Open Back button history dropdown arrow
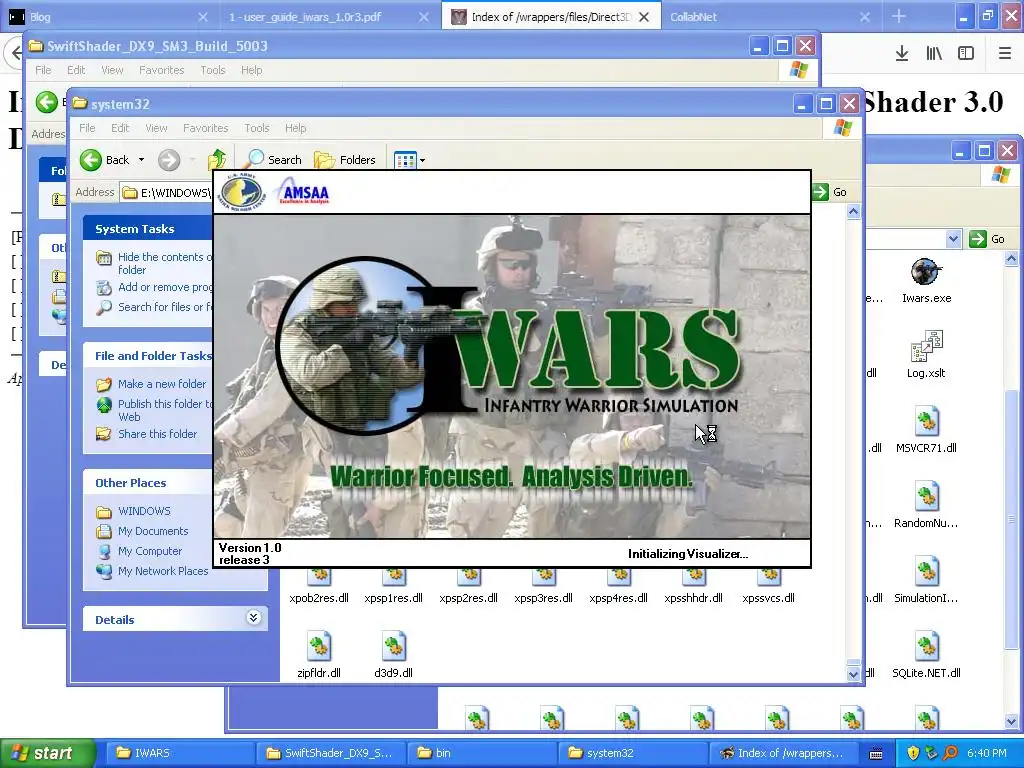Screen dimensions: 1024x768 [x=141, y=160]
